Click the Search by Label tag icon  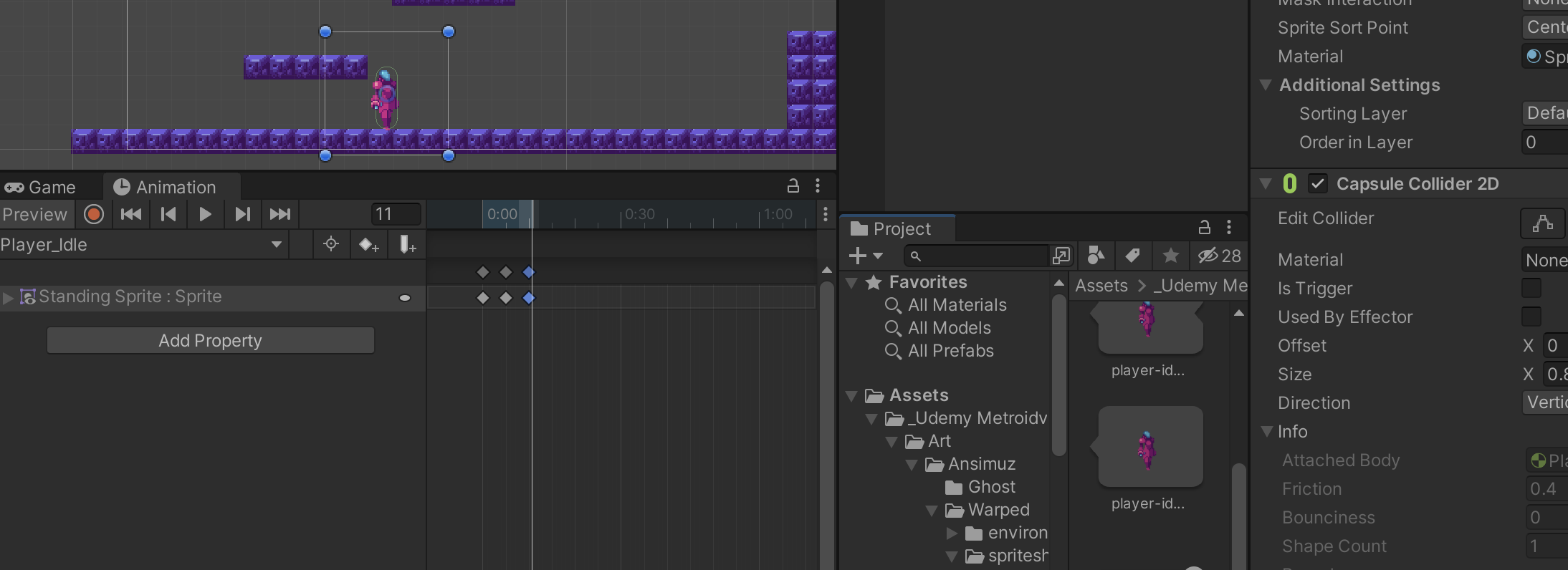pyautogui.click(x=1133, y=256)
